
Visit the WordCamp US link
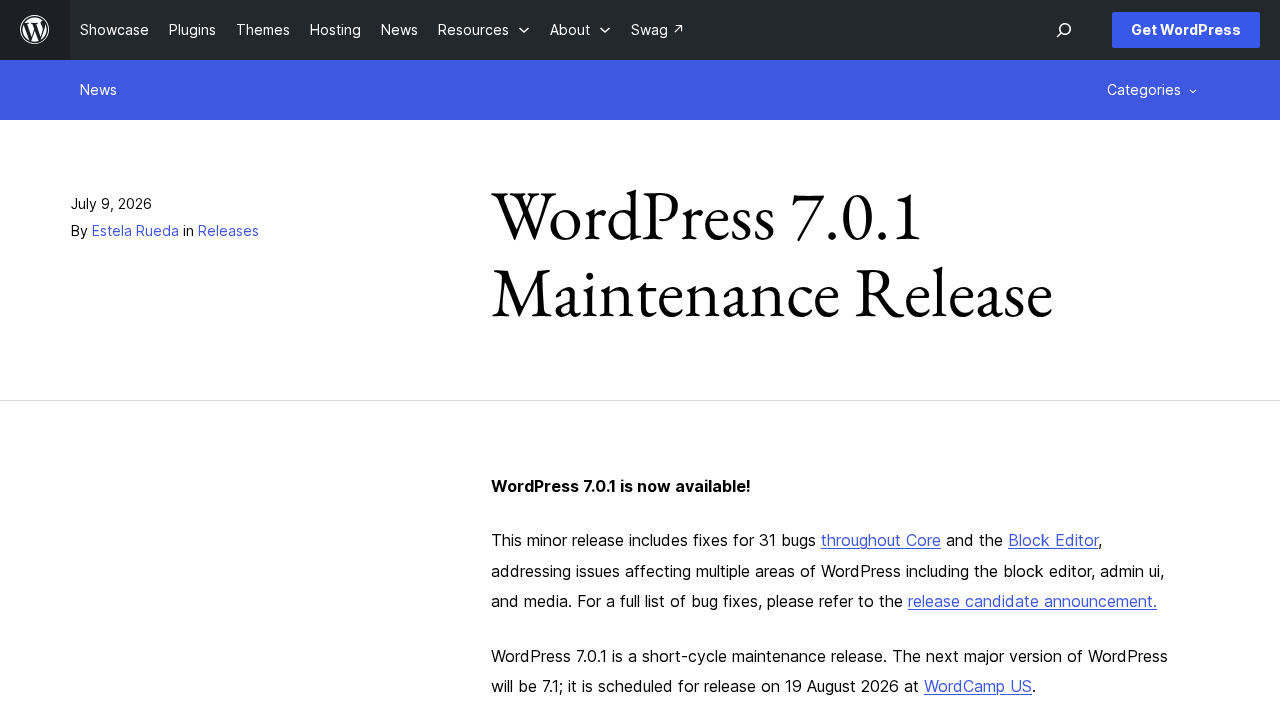point(978,687)
